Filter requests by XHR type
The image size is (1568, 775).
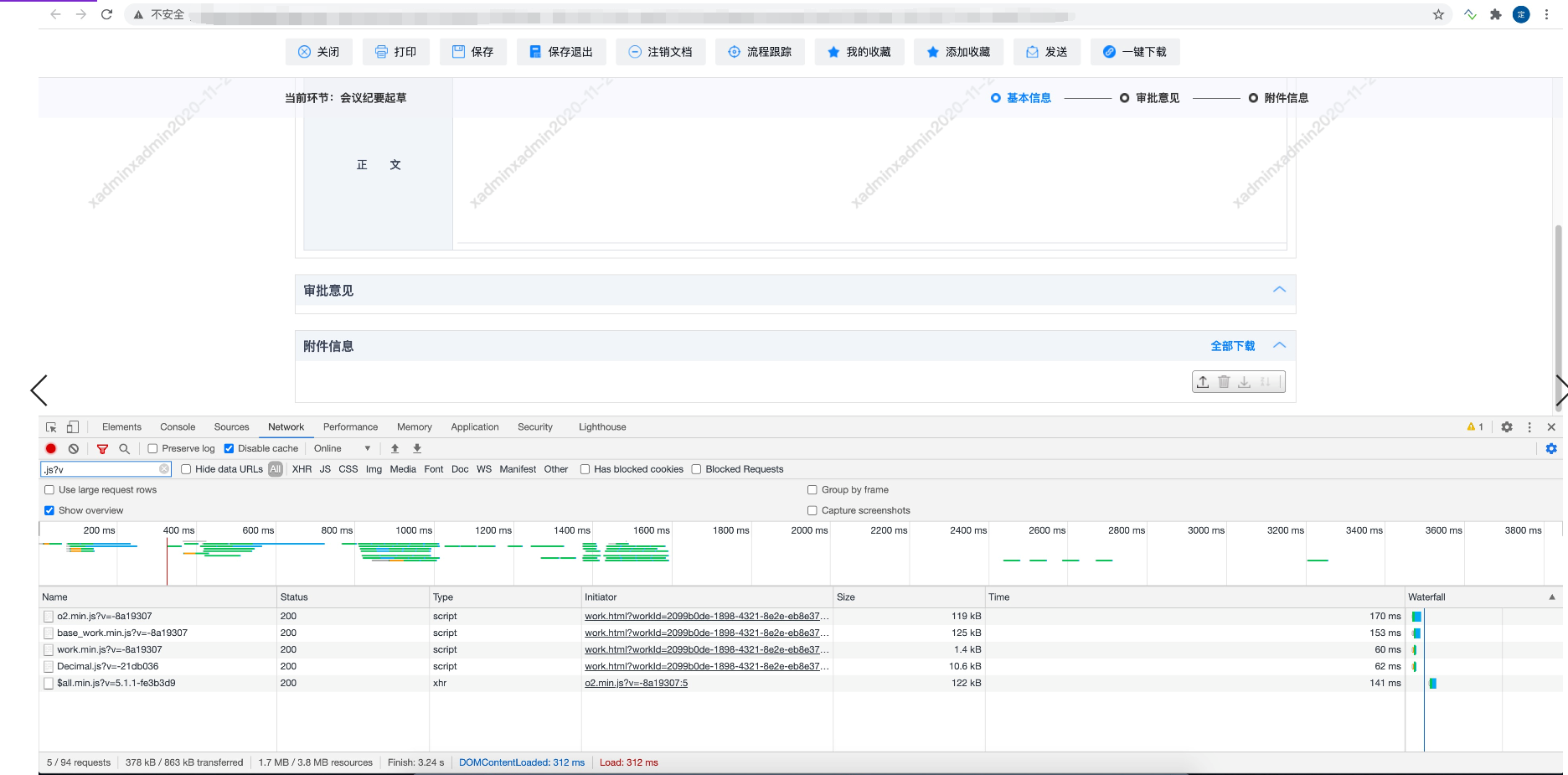click(302, 469)
